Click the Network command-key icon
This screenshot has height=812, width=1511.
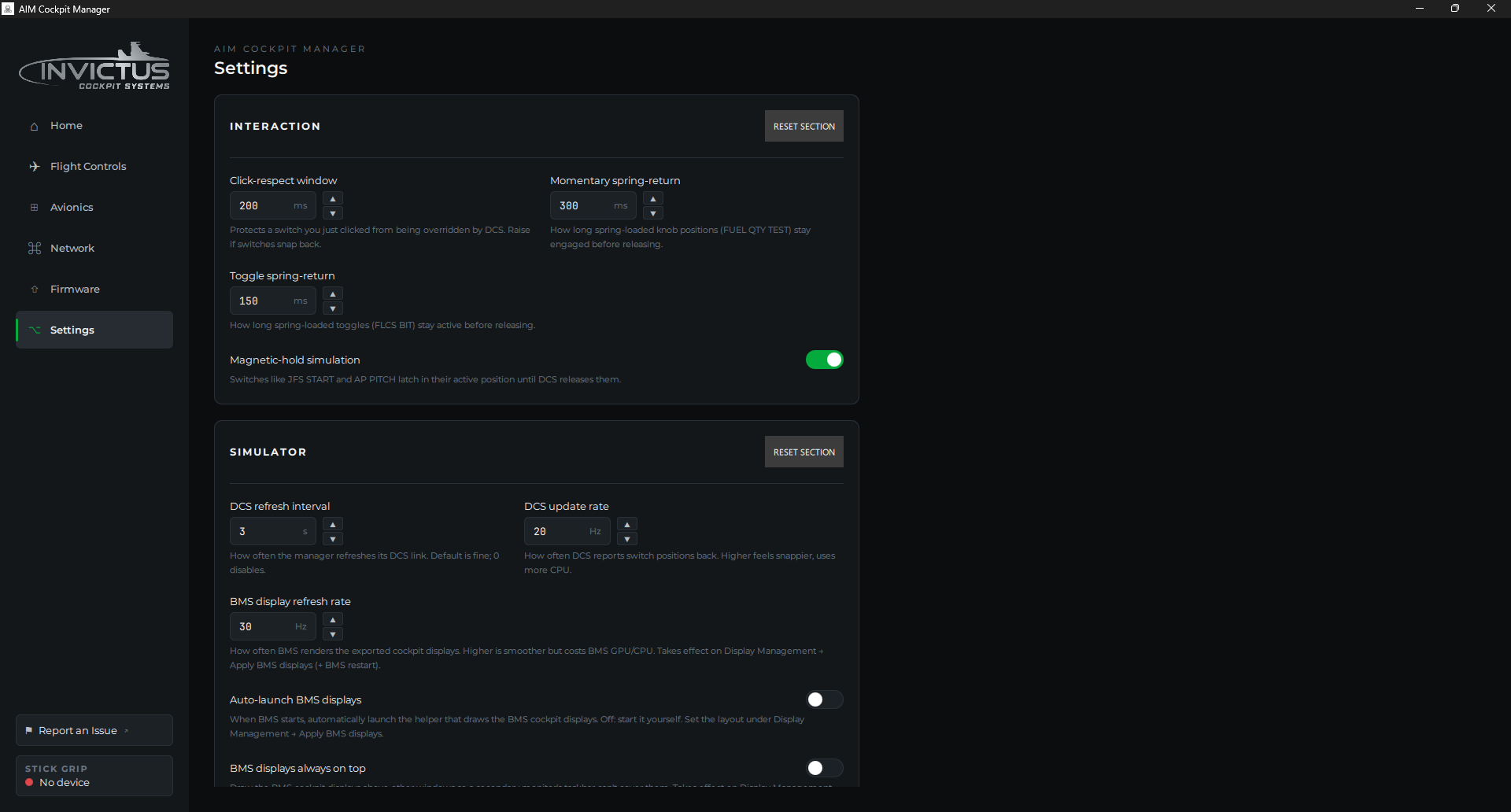[34, 249]
